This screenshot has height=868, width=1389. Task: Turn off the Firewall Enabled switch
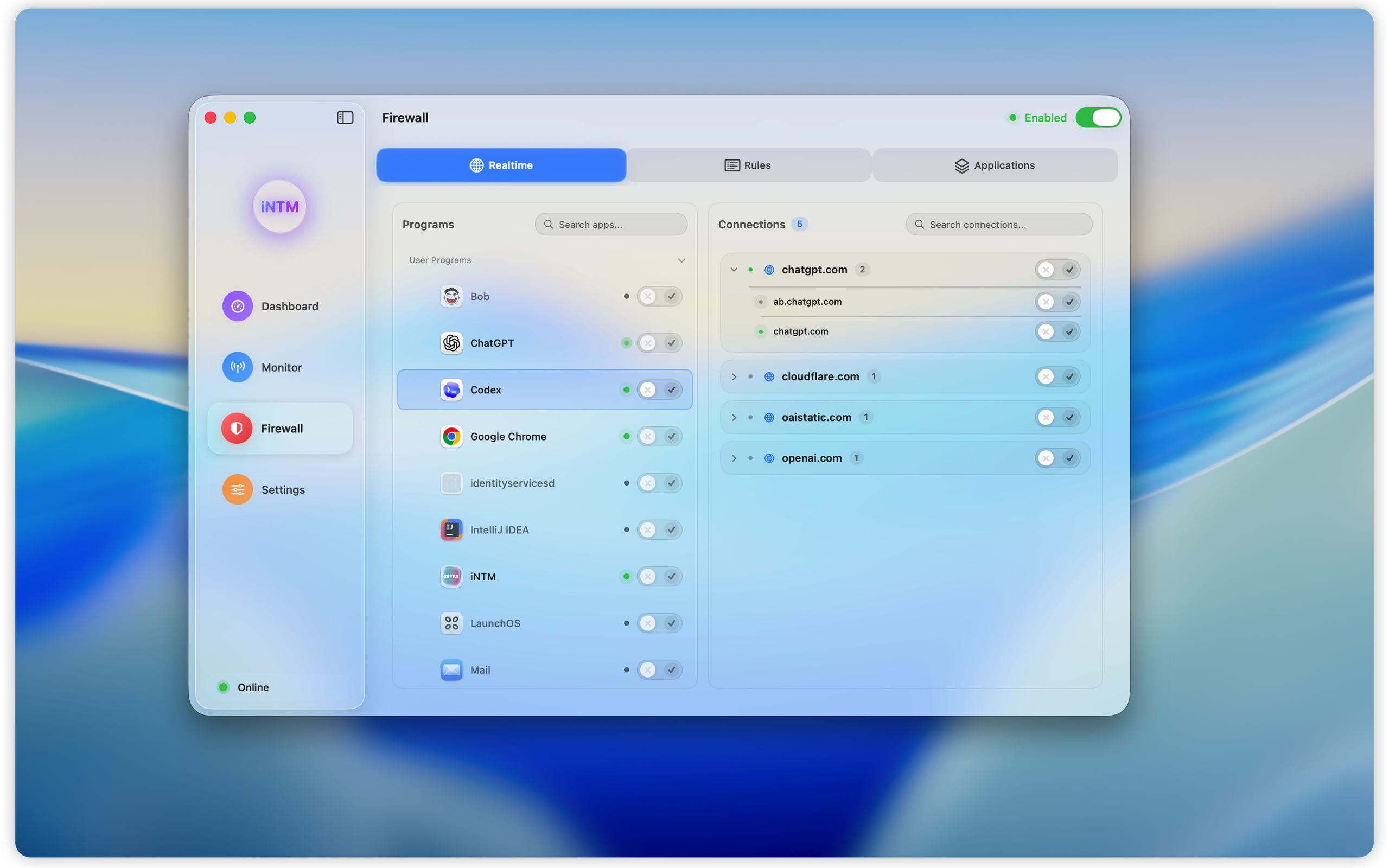(x=1098, y=118)
